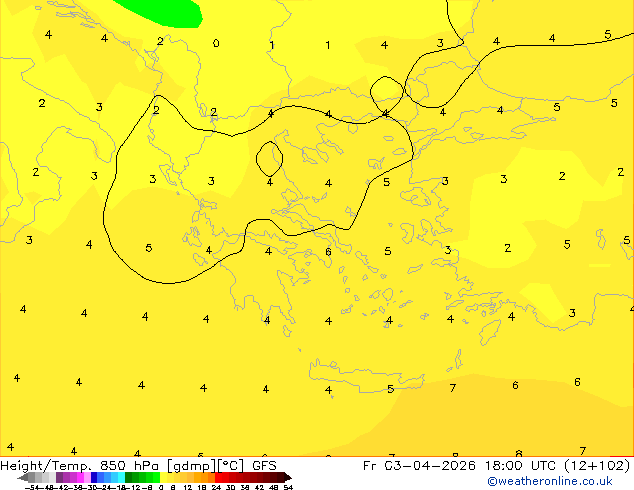Select the dark blue legend swatch
This screenshot has height=490, width=634.
click(94, 477)
